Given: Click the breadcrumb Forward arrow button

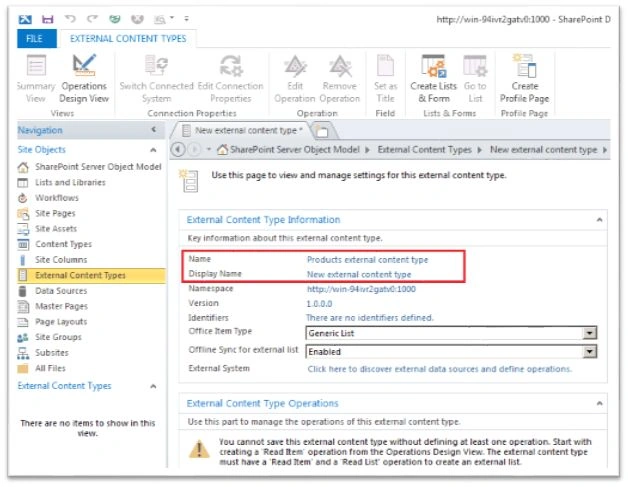Looking at the screenshot, I should coord(195,150).
